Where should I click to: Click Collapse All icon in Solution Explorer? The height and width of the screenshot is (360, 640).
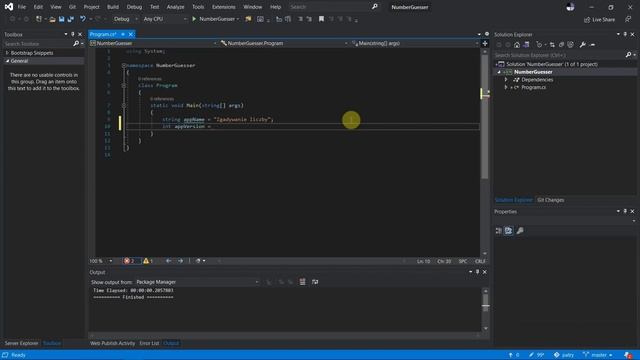coord(561,45)
